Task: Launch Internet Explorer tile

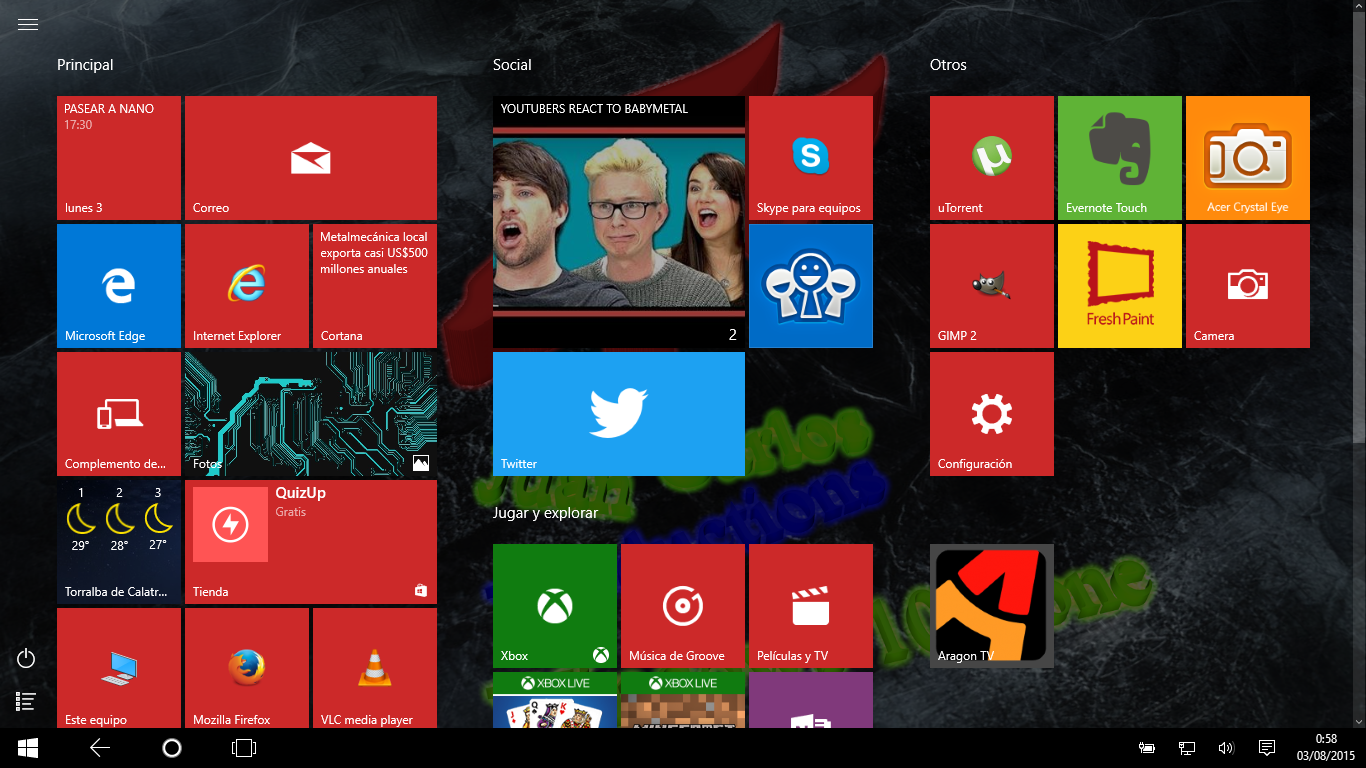Action: (247, 286)
